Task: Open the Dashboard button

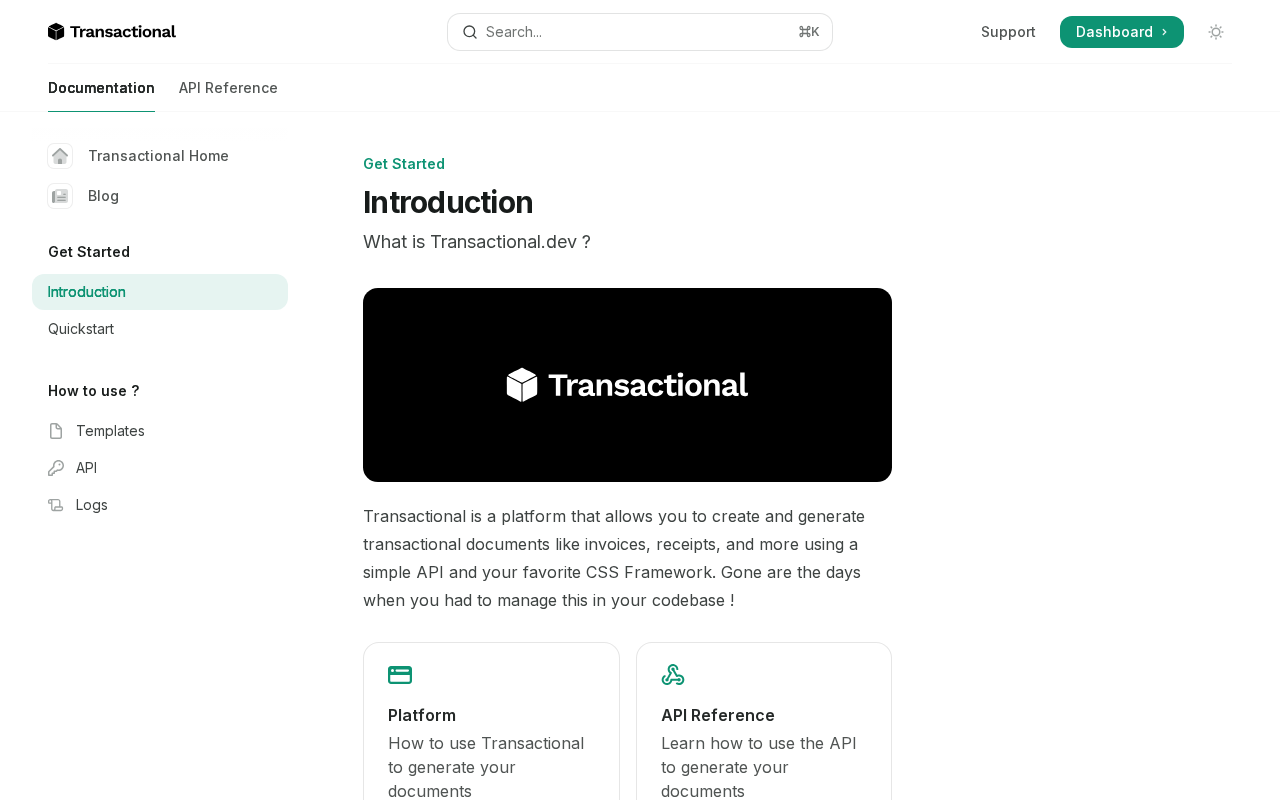Action: (1121, 32)
